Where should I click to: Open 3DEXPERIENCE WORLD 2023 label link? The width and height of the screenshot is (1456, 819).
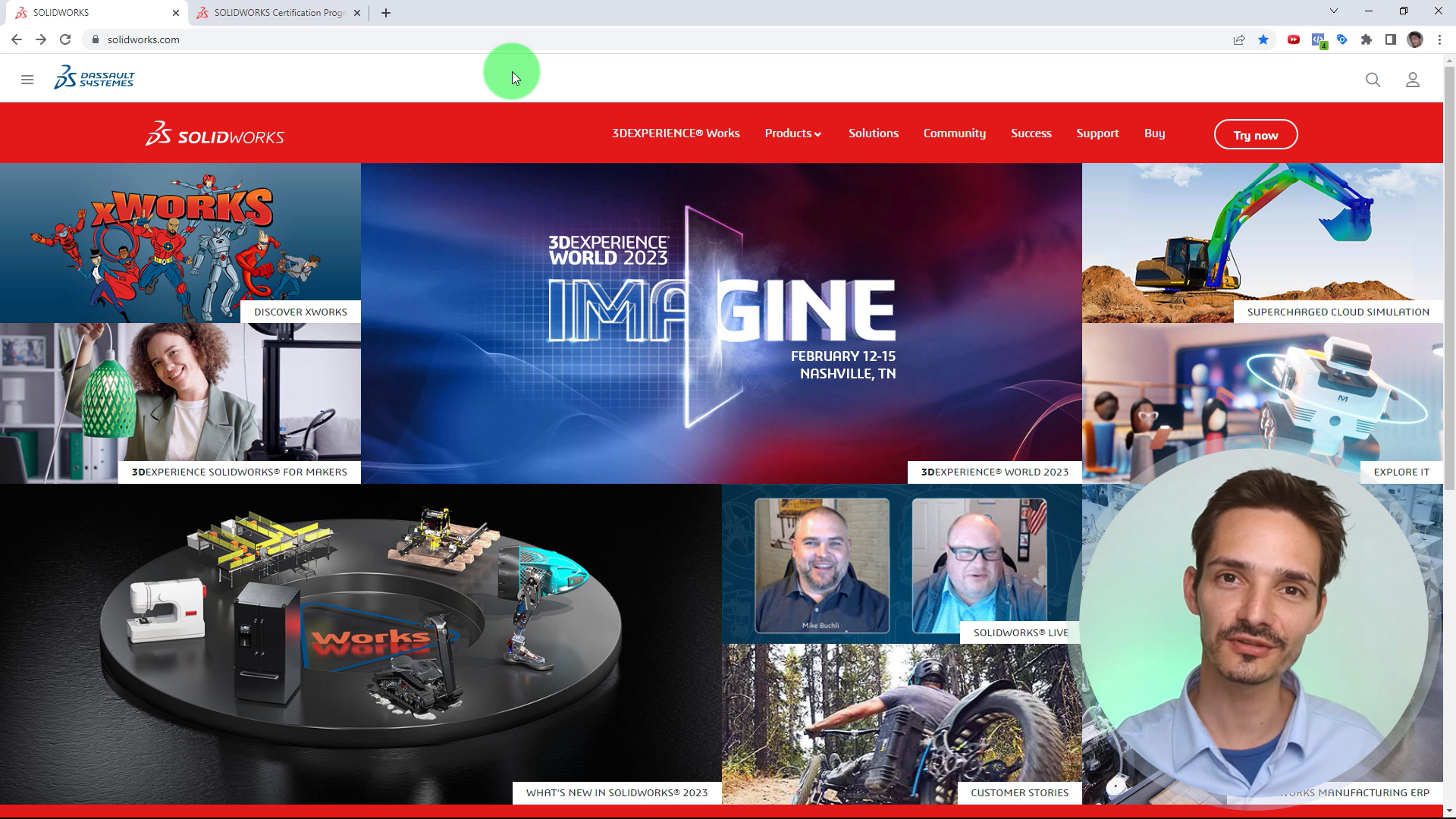click(x=994, y=472)
